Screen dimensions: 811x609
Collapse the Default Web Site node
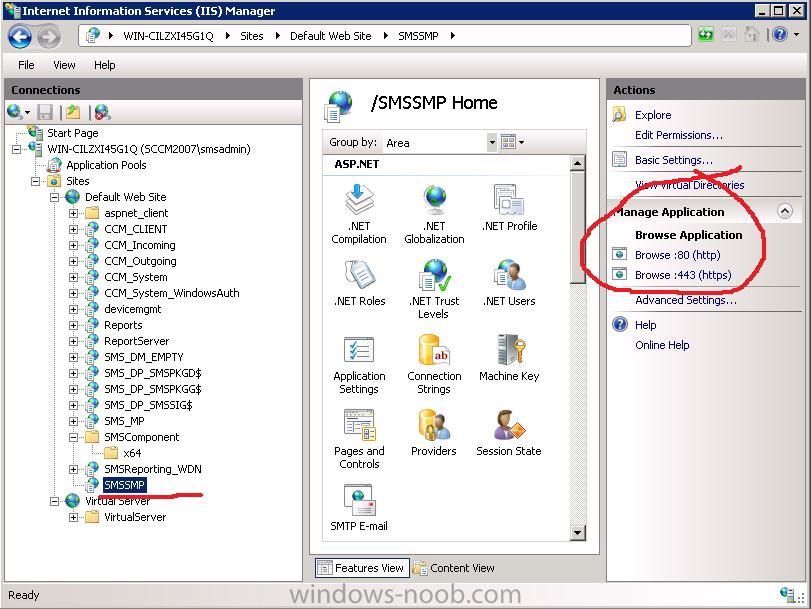pos(54,197)
